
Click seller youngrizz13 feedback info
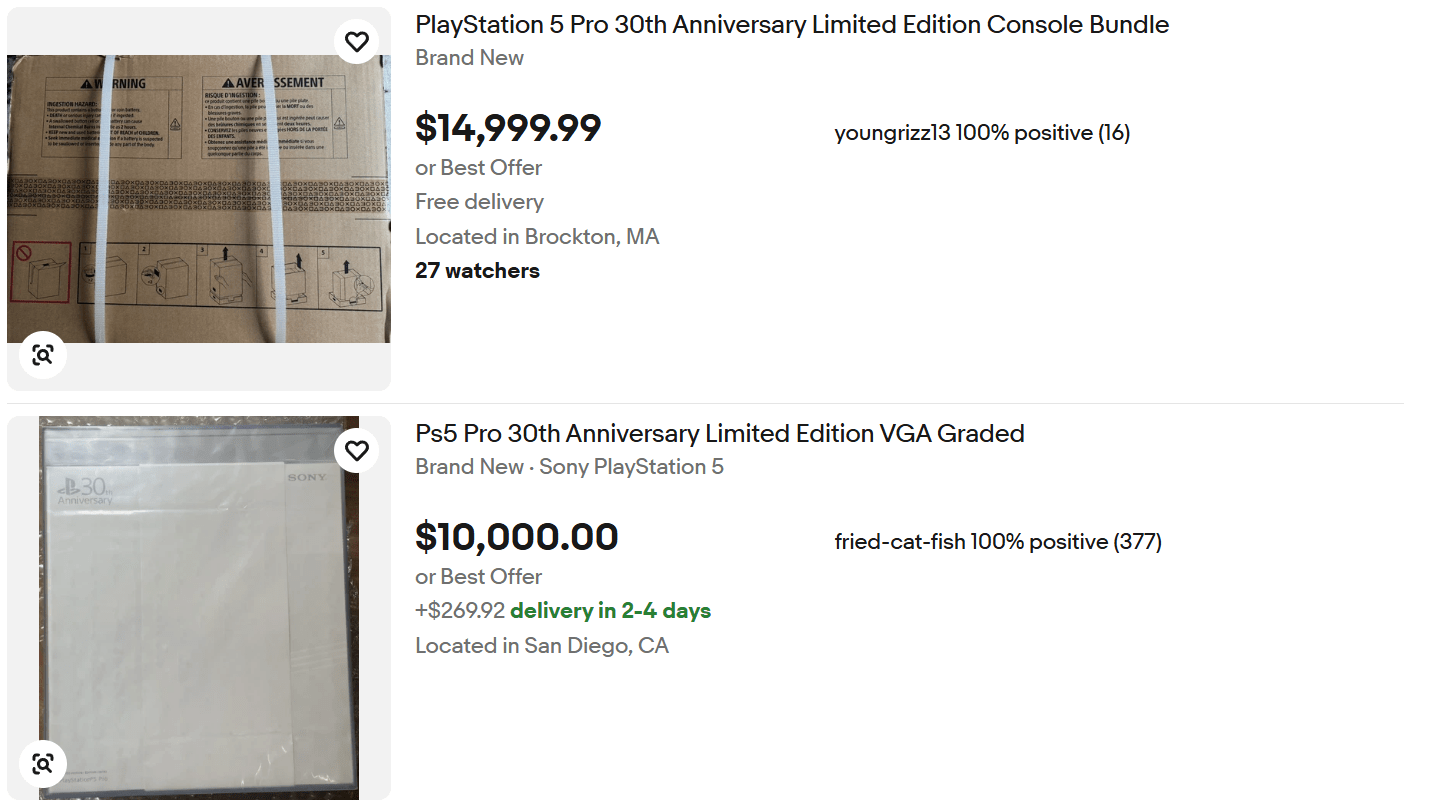(982, 133)
